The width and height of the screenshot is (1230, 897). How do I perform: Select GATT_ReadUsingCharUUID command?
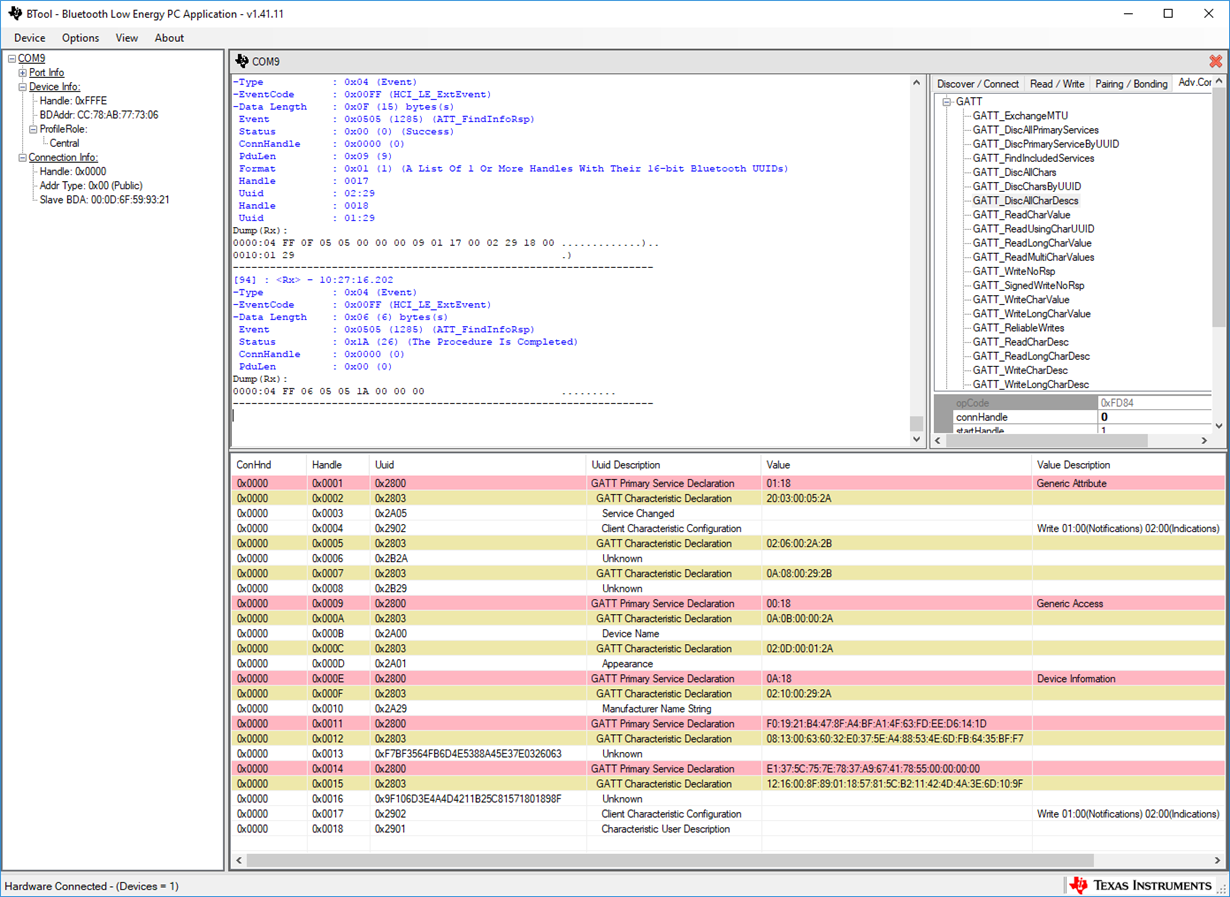click(x=1033, y=229)
